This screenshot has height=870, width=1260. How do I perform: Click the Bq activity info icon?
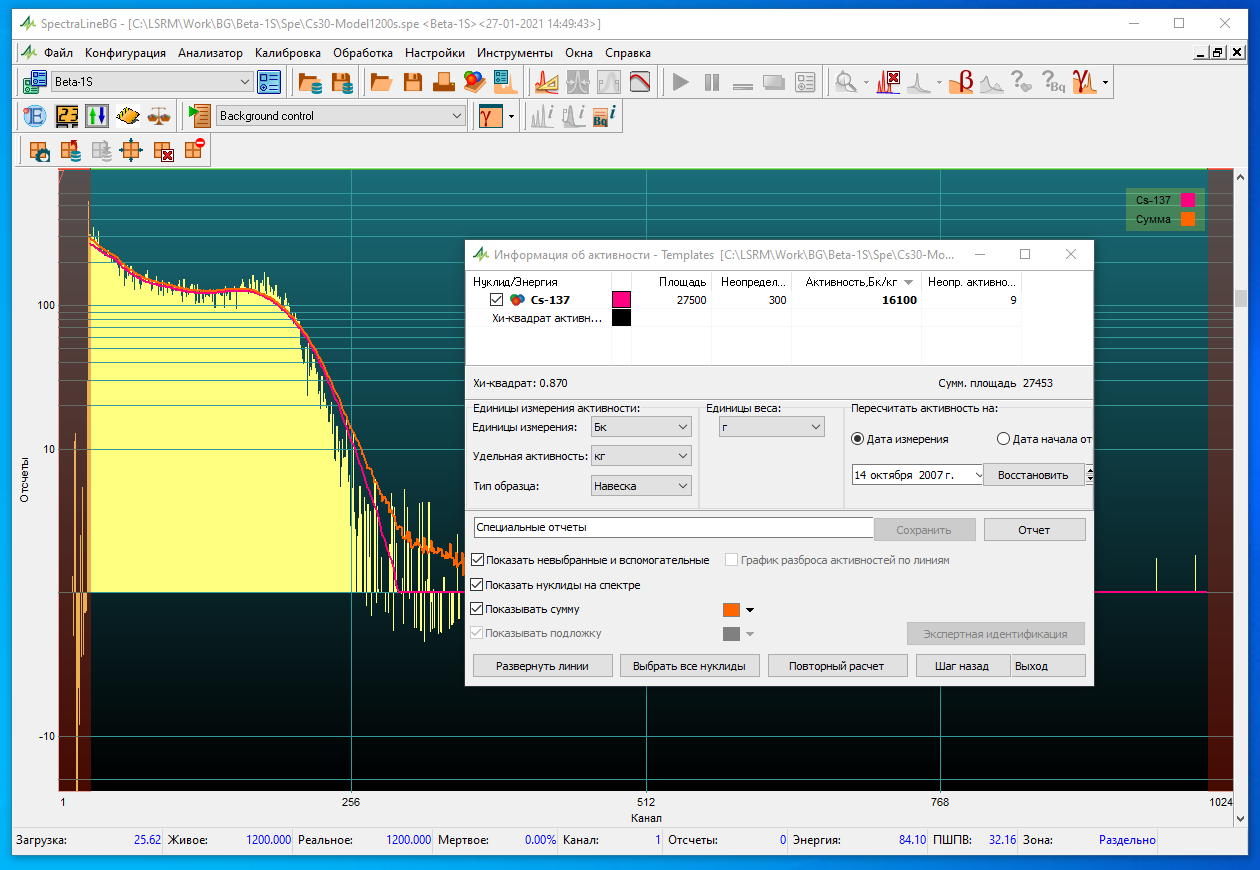[x=604, y=116]
